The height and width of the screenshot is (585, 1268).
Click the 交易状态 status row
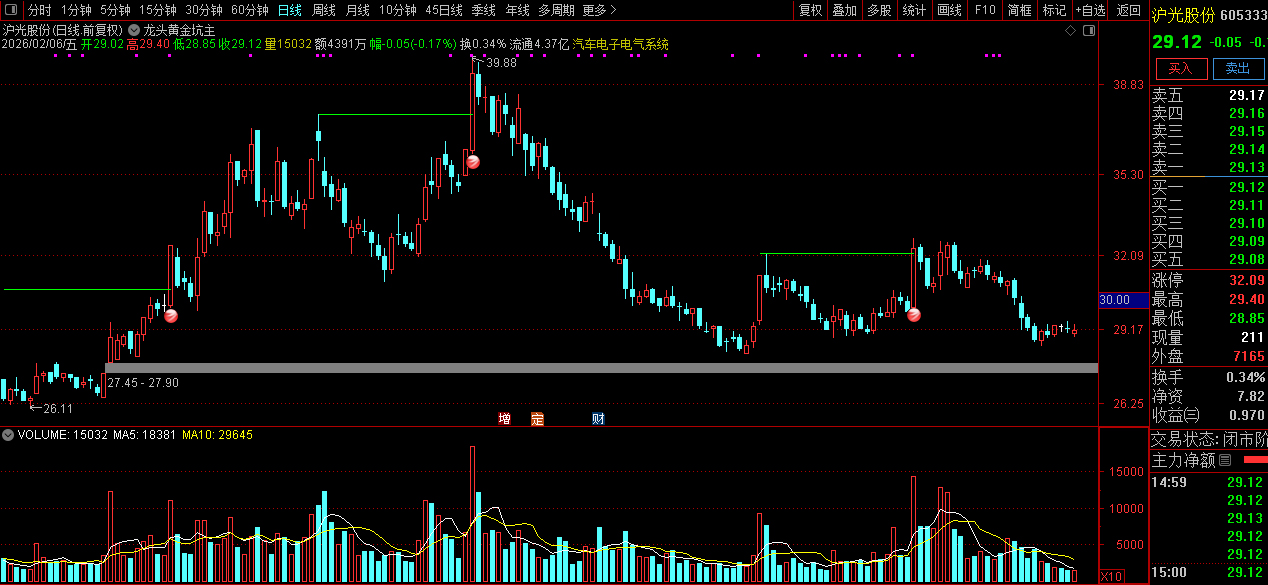[1209, 439]
